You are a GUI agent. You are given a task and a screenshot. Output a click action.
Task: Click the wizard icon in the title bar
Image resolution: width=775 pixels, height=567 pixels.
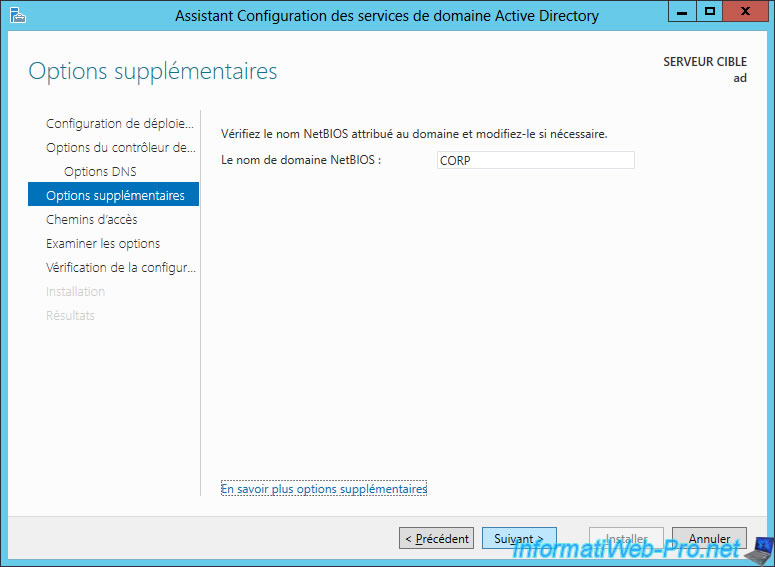(18, 15)
